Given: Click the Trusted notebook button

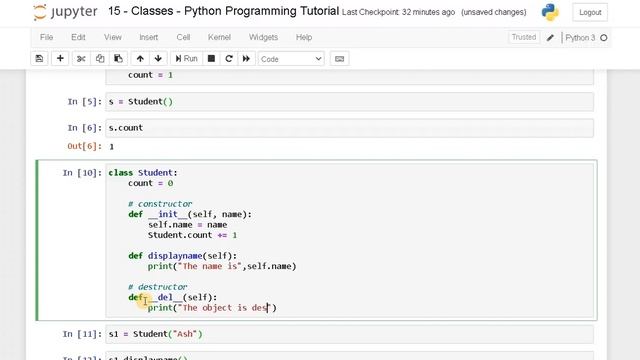Looking at the screenshot, I should [x=524, y=37].
